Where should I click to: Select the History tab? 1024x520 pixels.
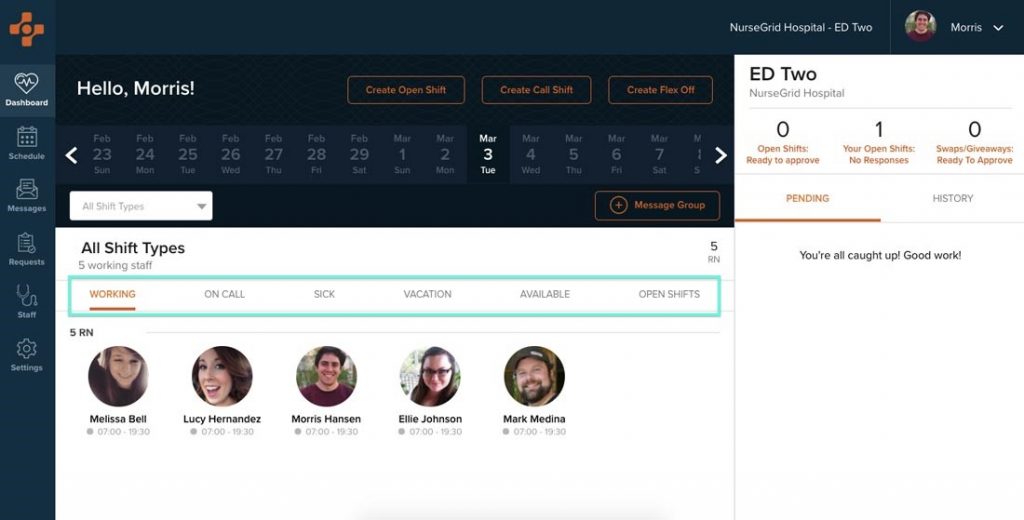point(952,199)
